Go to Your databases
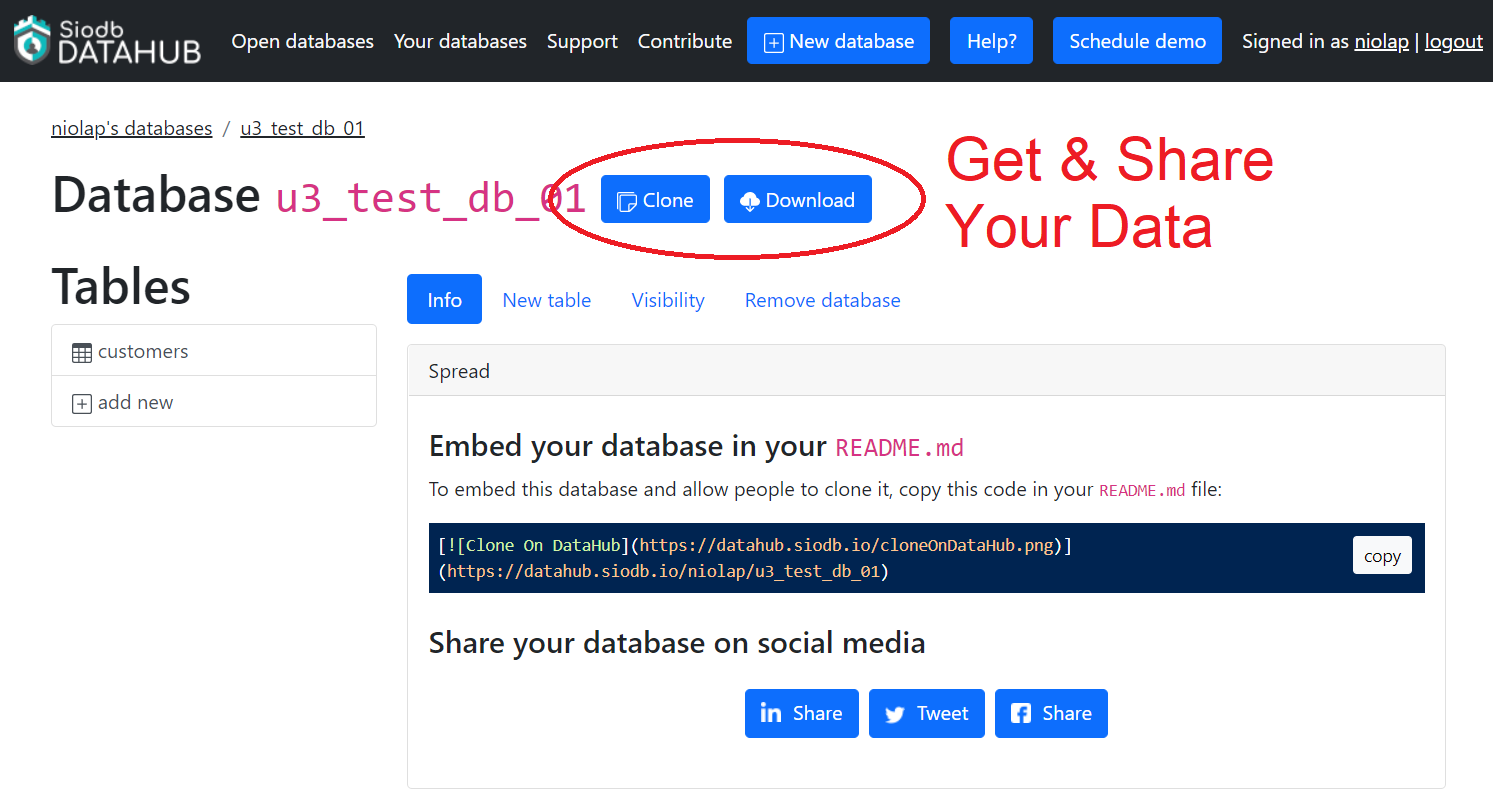 pyautogui.click(x=460, y=41)
